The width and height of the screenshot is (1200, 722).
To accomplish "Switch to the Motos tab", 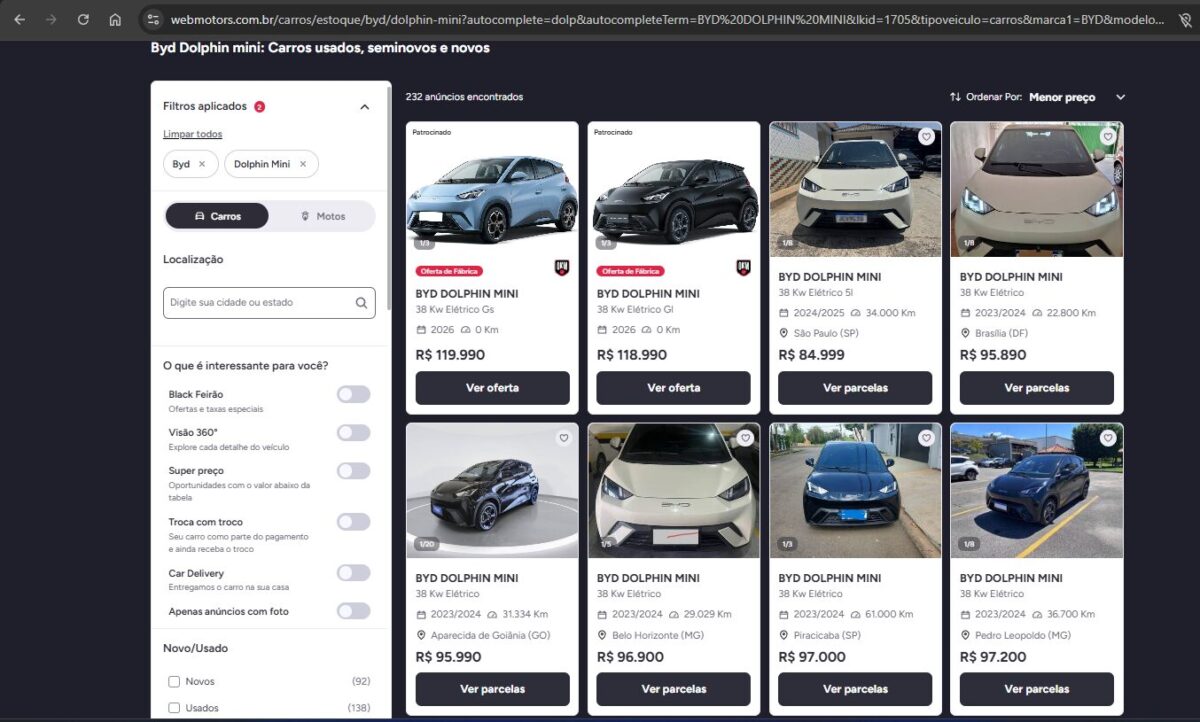I will (322, 216).
